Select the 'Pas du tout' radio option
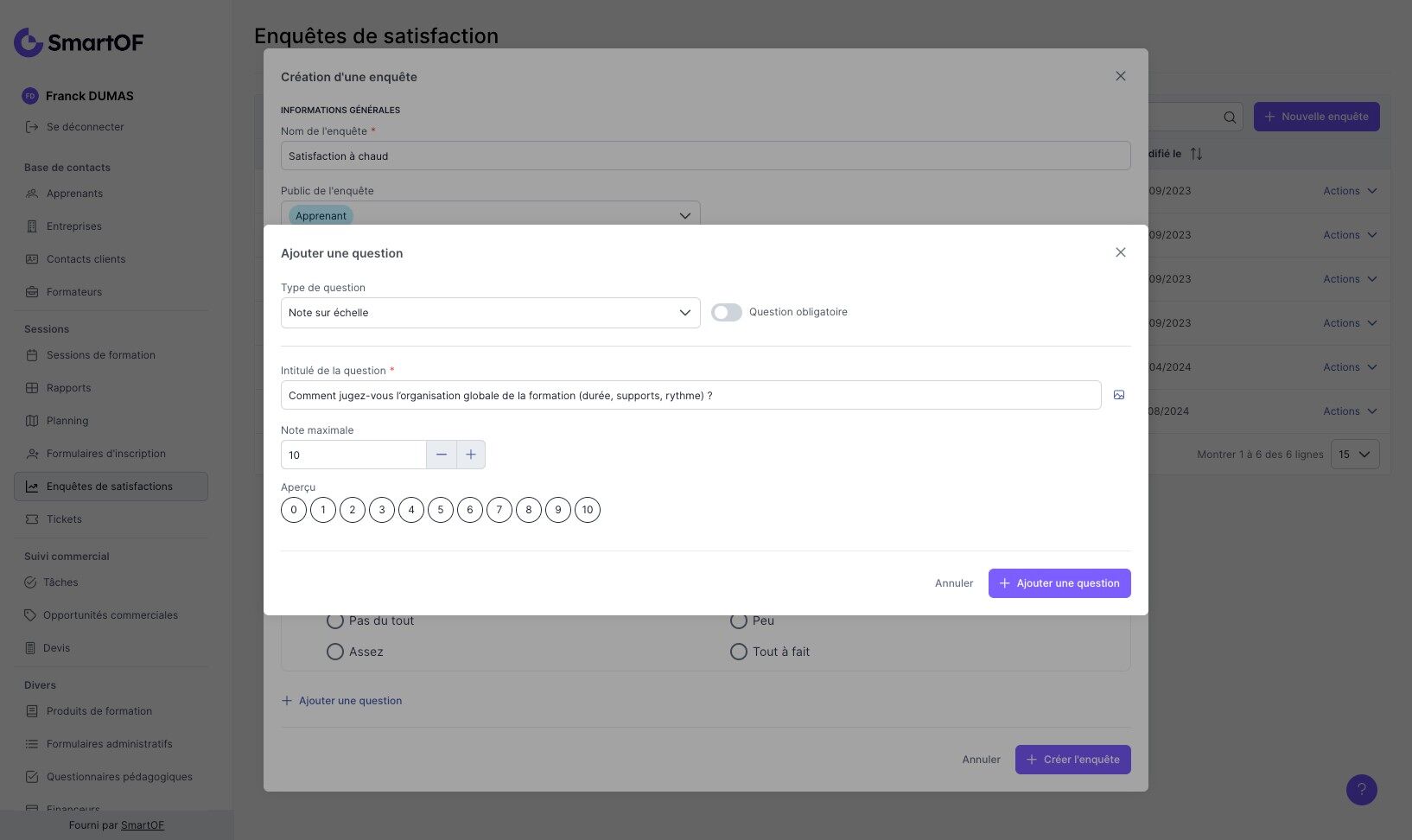 (x=335, y=621)
